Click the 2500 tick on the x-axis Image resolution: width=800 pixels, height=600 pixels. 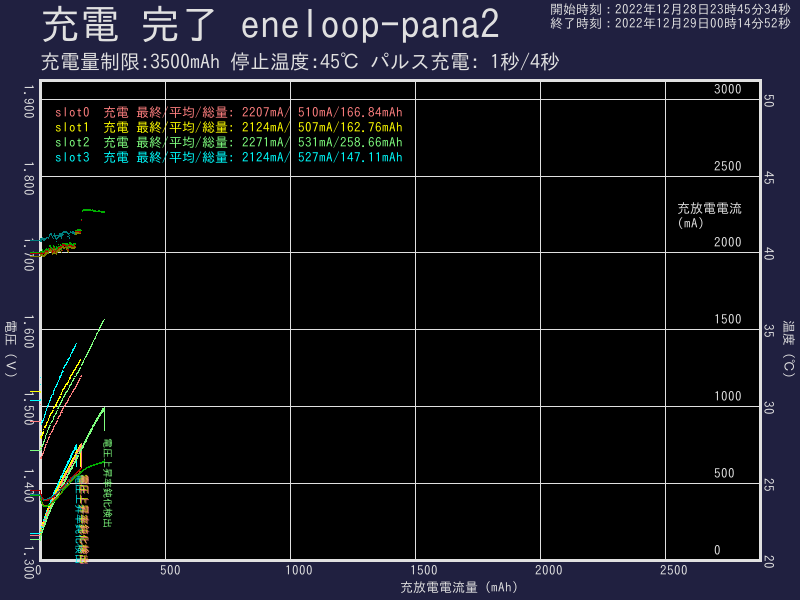[674, 570]
